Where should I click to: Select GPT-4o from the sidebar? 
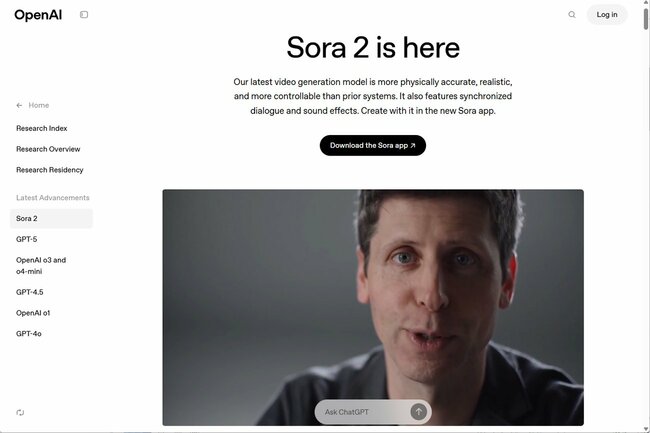pos(29,334)
